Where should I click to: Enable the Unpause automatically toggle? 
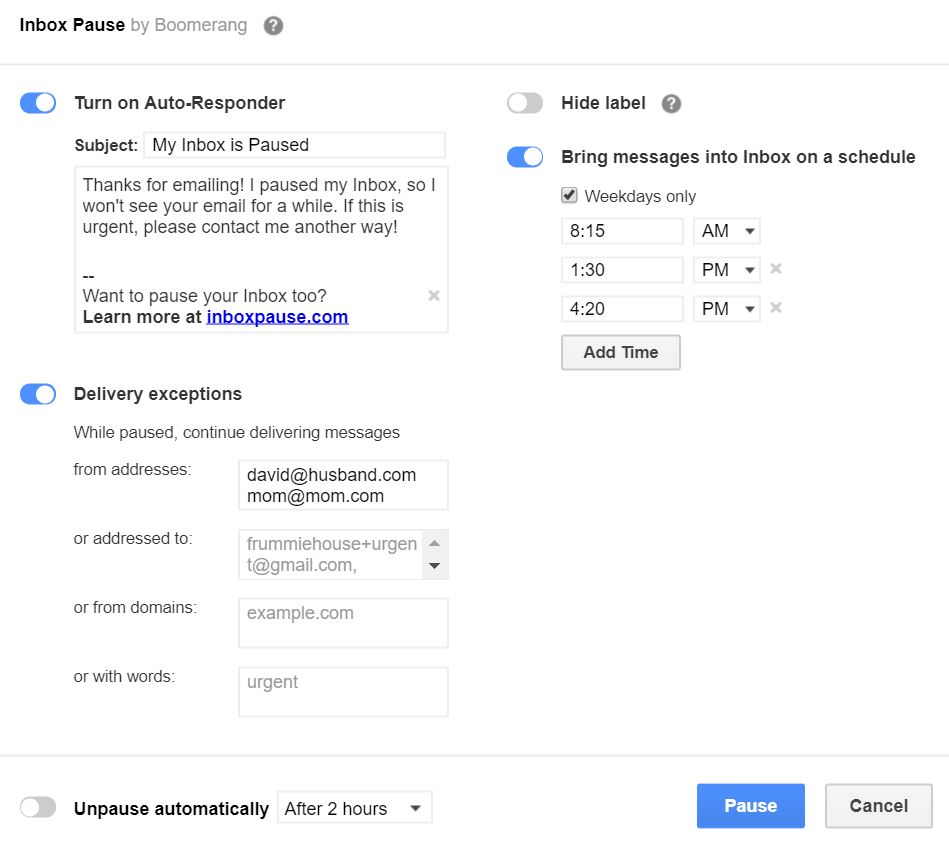38,808
